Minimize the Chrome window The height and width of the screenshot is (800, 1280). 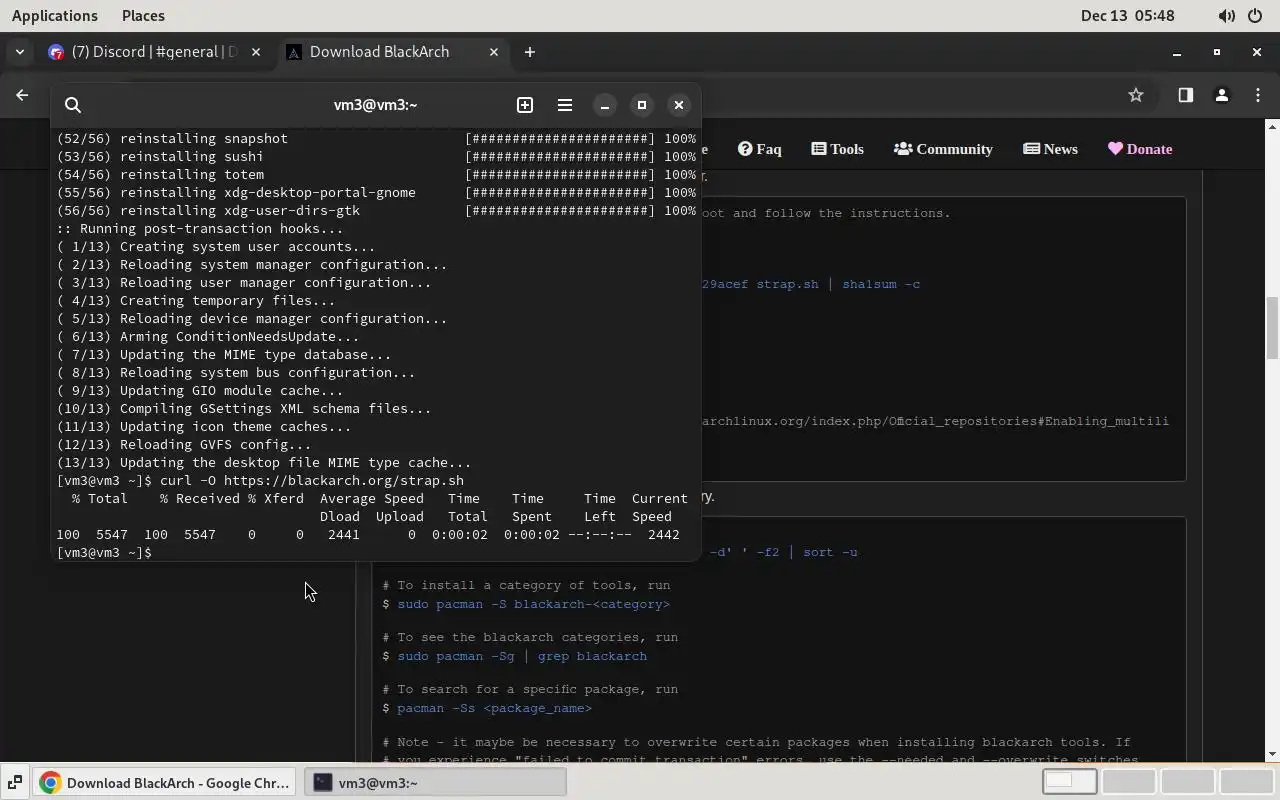tap(1177, 52)
